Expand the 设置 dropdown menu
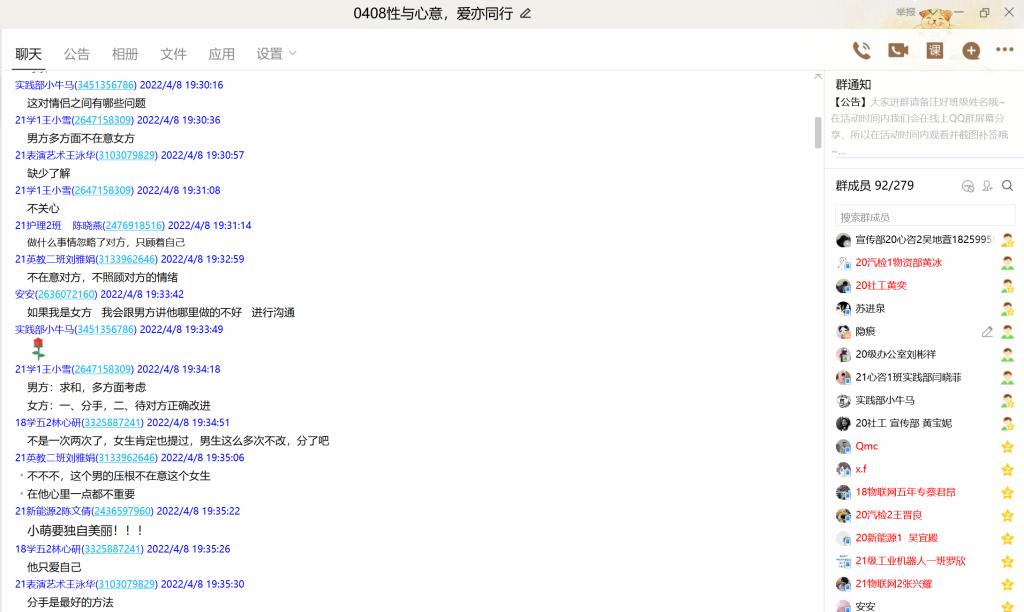This screenshot has width=1024, height=612. [277, 54]
